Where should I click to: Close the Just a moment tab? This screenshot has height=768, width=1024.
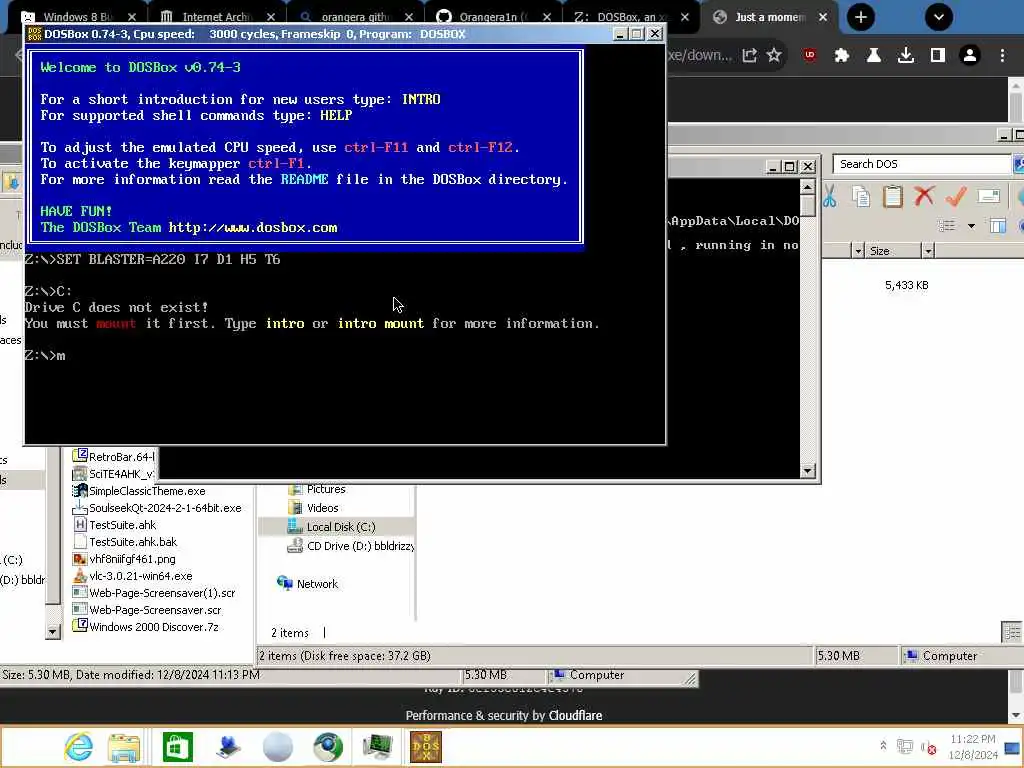(x=823, y=17)
